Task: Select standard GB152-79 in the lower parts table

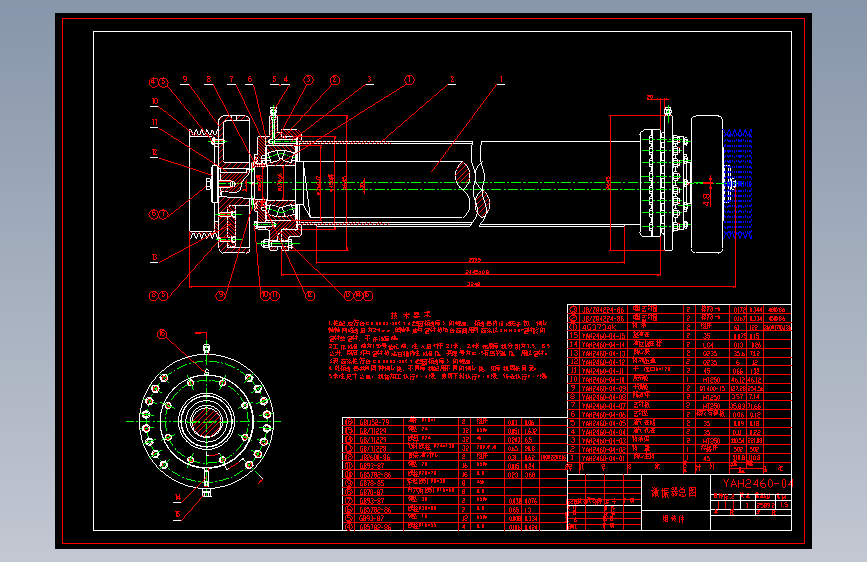Action: (x=374, y=422)
